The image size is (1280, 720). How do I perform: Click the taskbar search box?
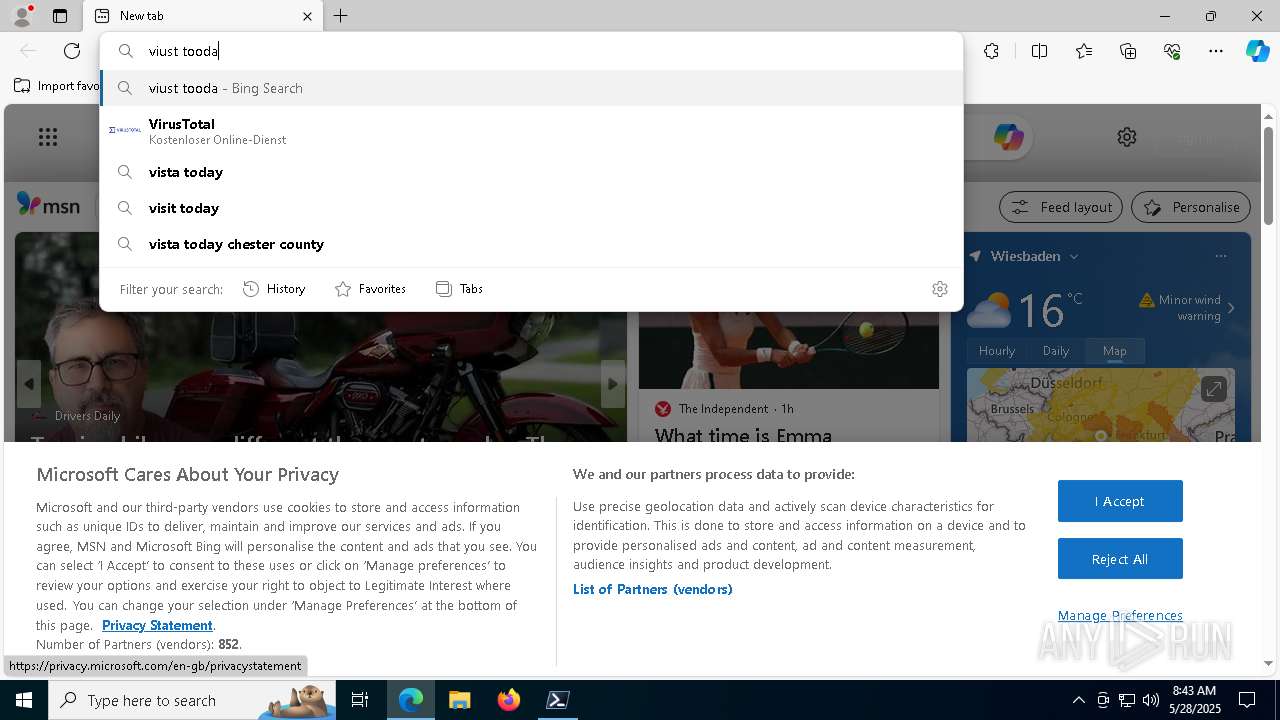coord(192,700)
